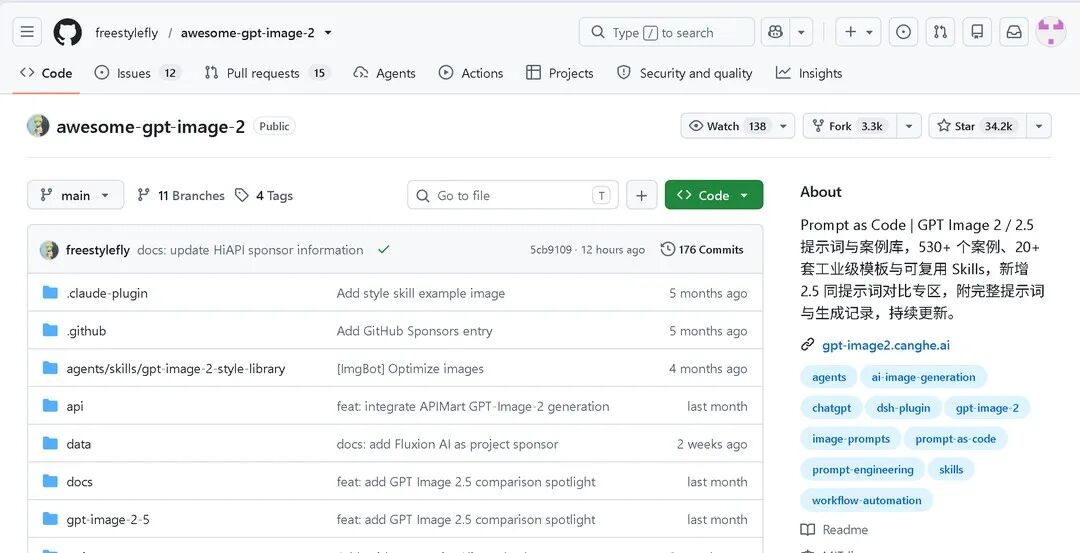Open the agents/skills/gpt-image-2-style-library folder
This screenshot has width=1080, height=553.
click(x=176, y=368)
